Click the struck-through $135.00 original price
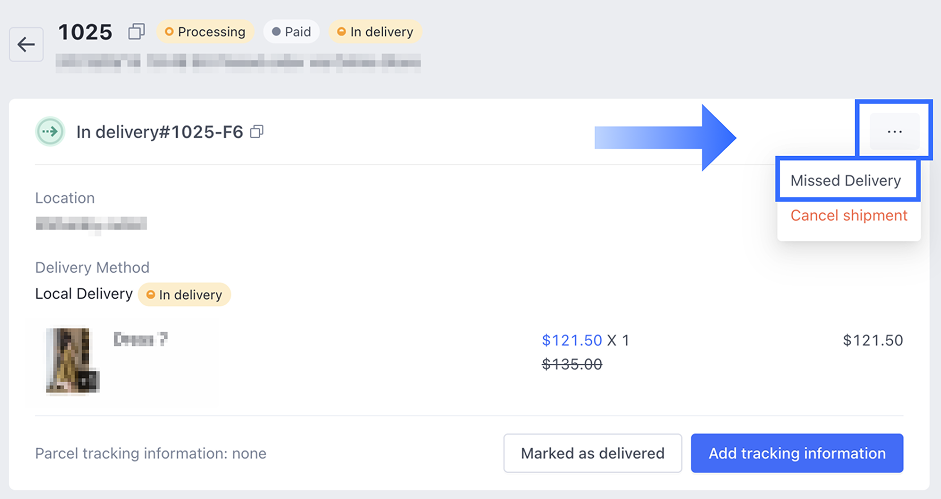The width and height of the screenshot is (941, 499). [x=572, y=365]
